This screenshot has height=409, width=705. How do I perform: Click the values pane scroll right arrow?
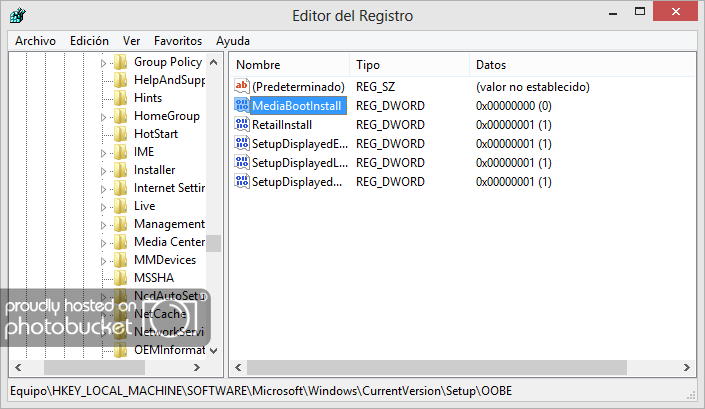[x=687, y=367]
